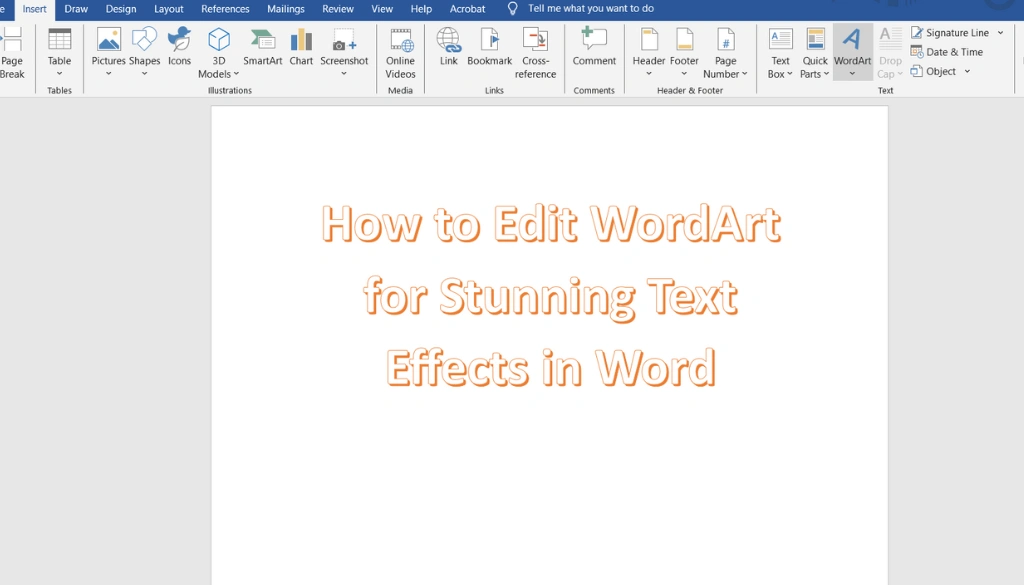The width and height of the screenshot is (1024, 585).
Task: Click the Header icon
Action: pos(649,39)
